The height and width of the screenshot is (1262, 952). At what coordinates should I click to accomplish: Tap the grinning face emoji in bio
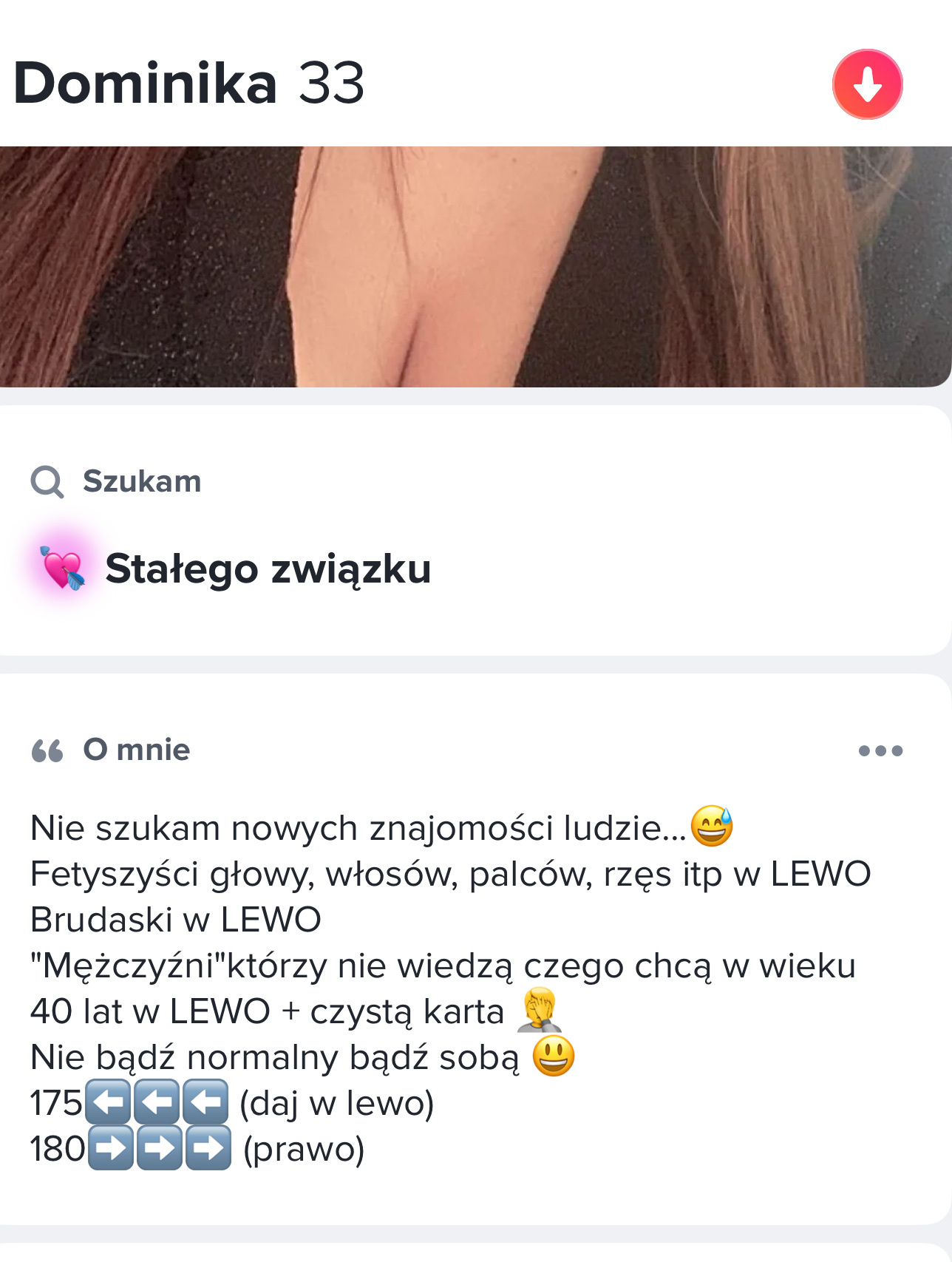click(554, 1056)
